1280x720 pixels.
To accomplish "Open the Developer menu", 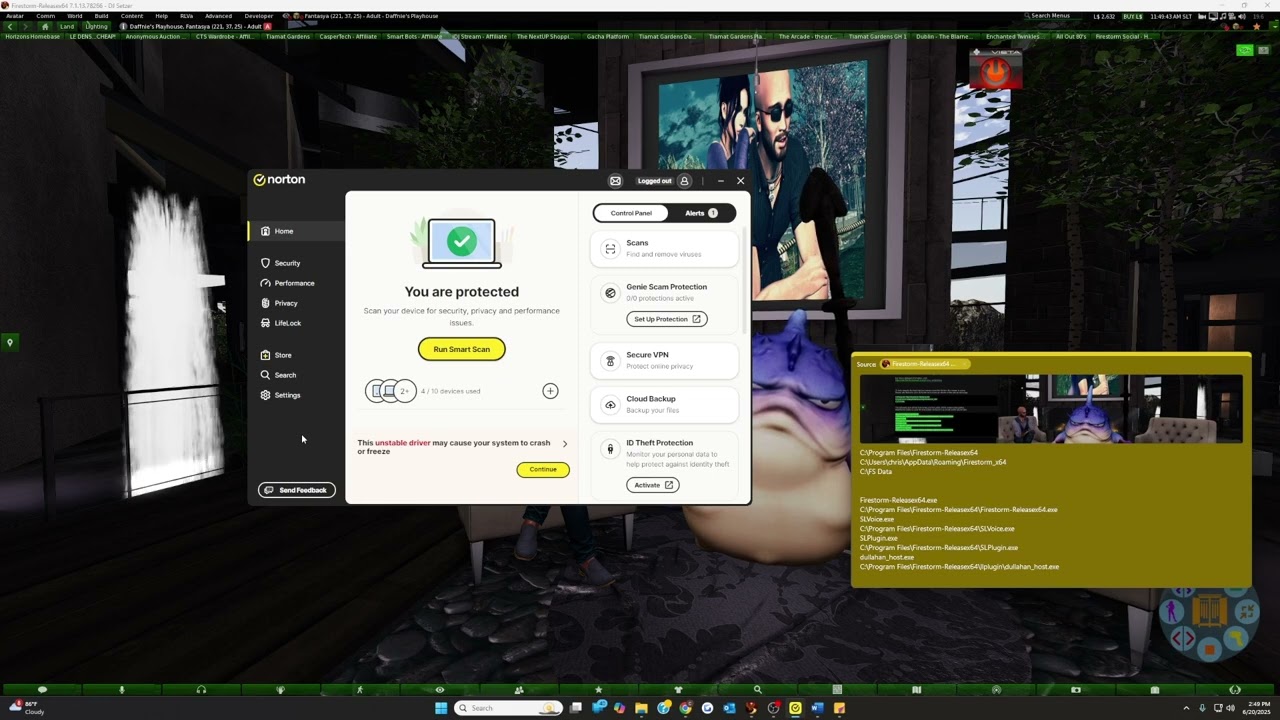I will point(259,16).
